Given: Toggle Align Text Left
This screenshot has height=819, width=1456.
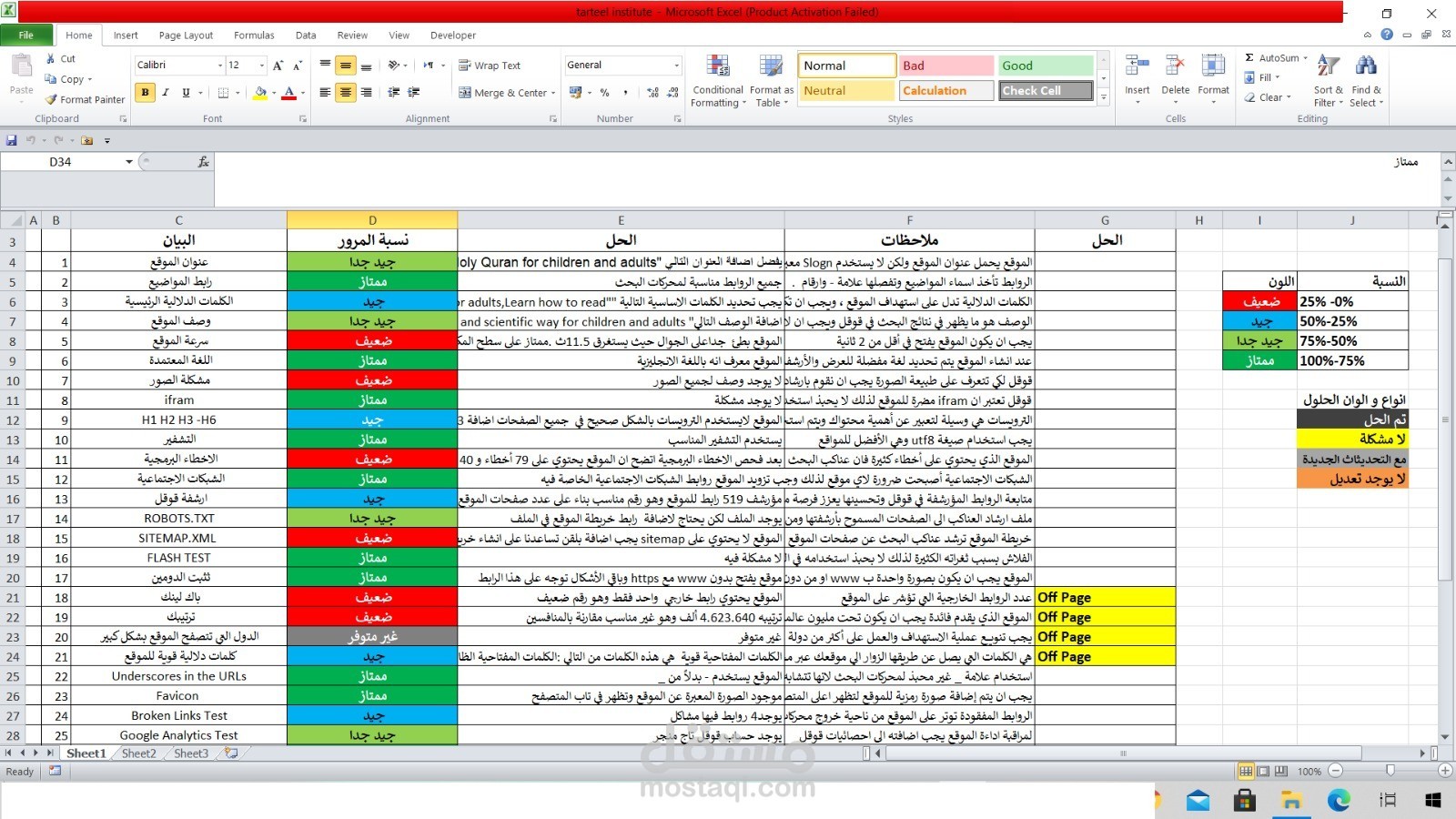Looking at the screenshot, I should coord(325,92).
